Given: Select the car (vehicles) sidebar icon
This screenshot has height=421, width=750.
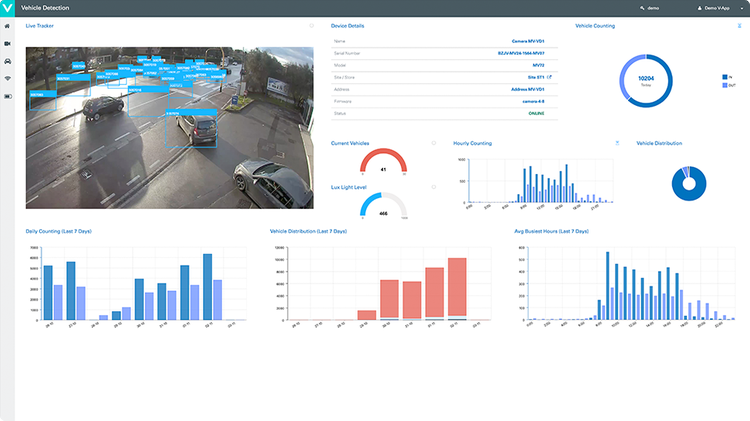Looking at the screenshot, I should point(7,61).
